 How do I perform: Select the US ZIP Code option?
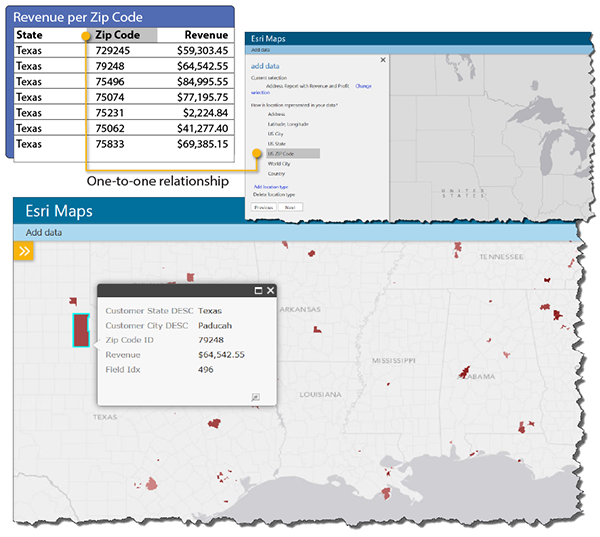pos(293,153)
